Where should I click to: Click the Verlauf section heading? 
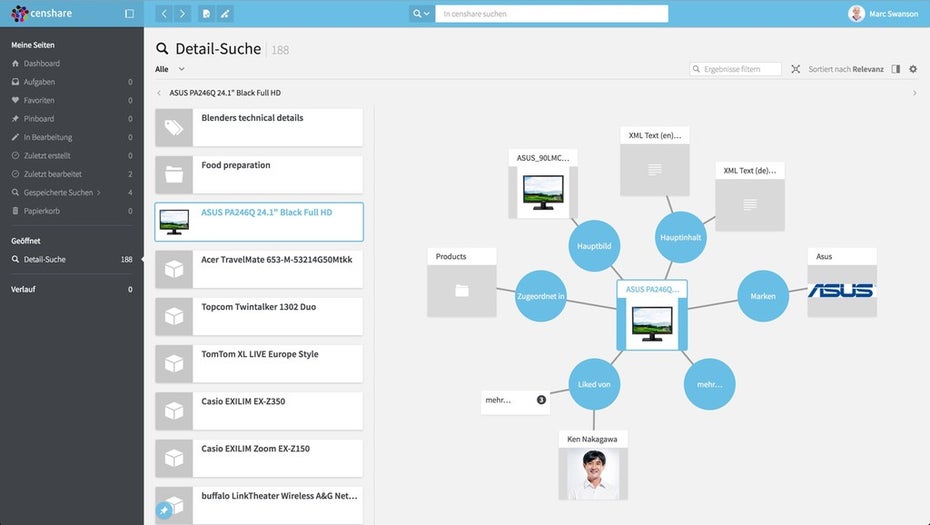click(24, 289)
